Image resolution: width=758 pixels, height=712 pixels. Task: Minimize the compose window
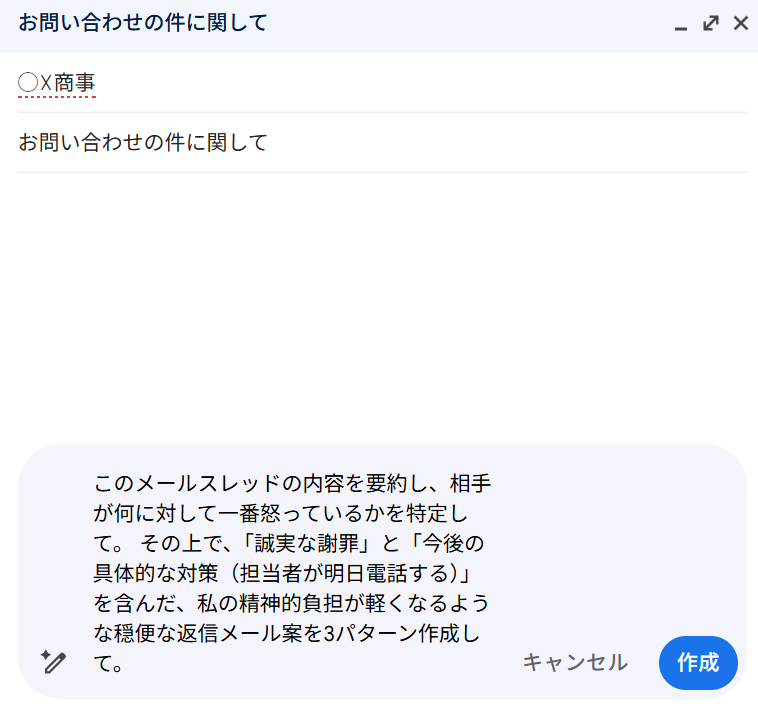[x=681, y=24]
